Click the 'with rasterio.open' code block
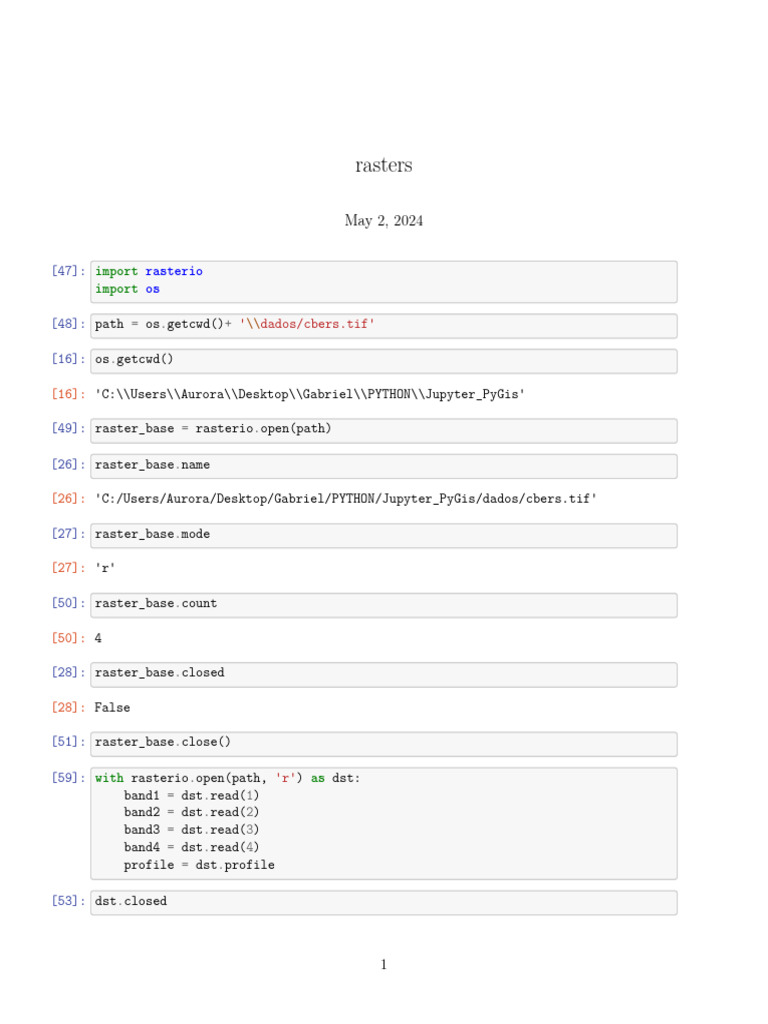768x1024 pixels. coord(383,822)
